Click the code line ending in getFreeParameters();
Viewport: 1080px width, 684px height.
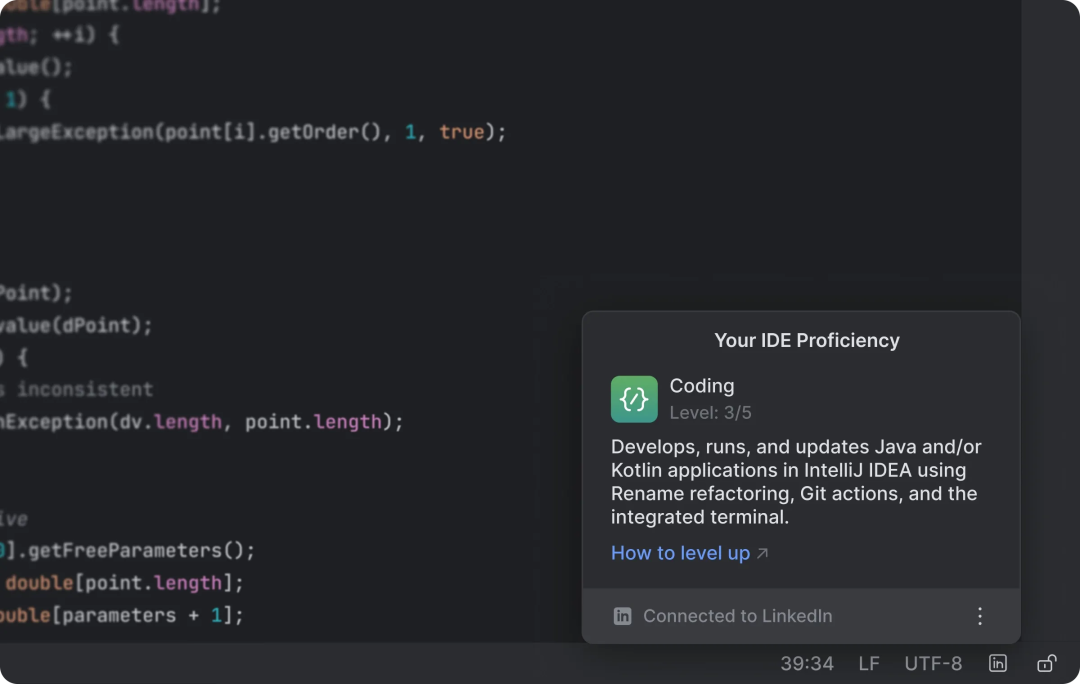tap(127, 550)
